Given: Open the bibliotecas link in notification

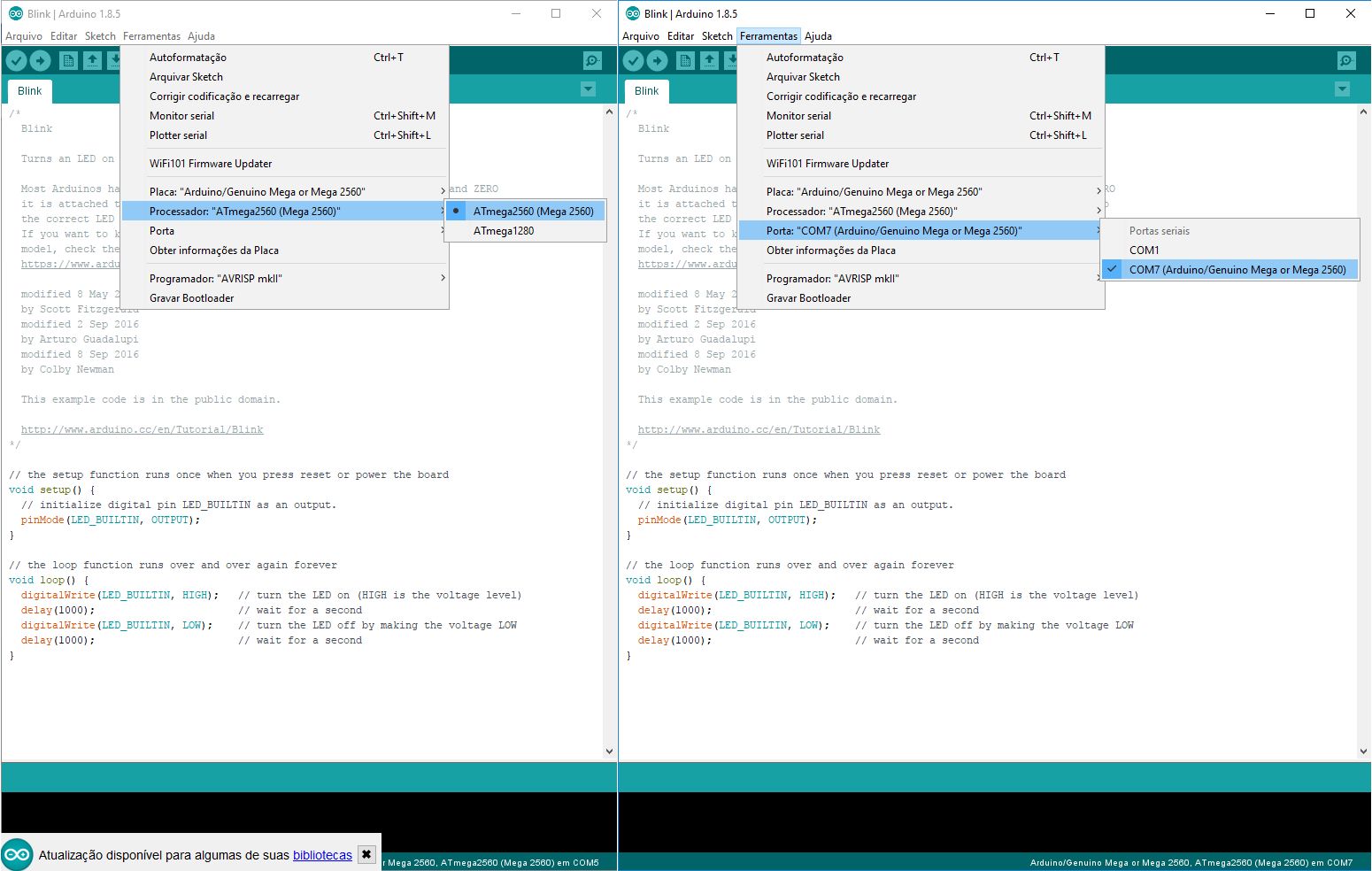Looking at the screenshot, I should pos(322,855).
